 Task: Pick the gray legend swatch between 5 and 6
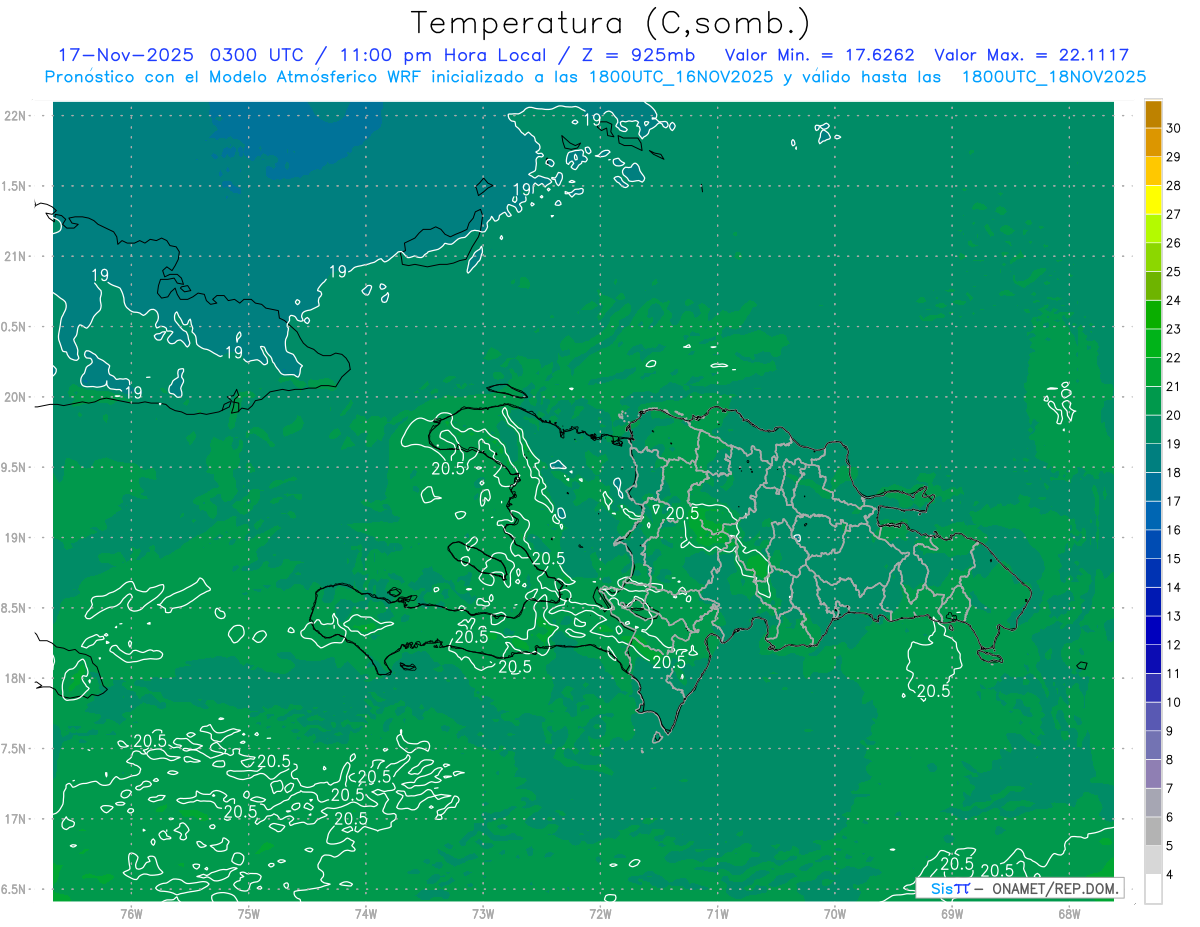(x=1154, y=832)
